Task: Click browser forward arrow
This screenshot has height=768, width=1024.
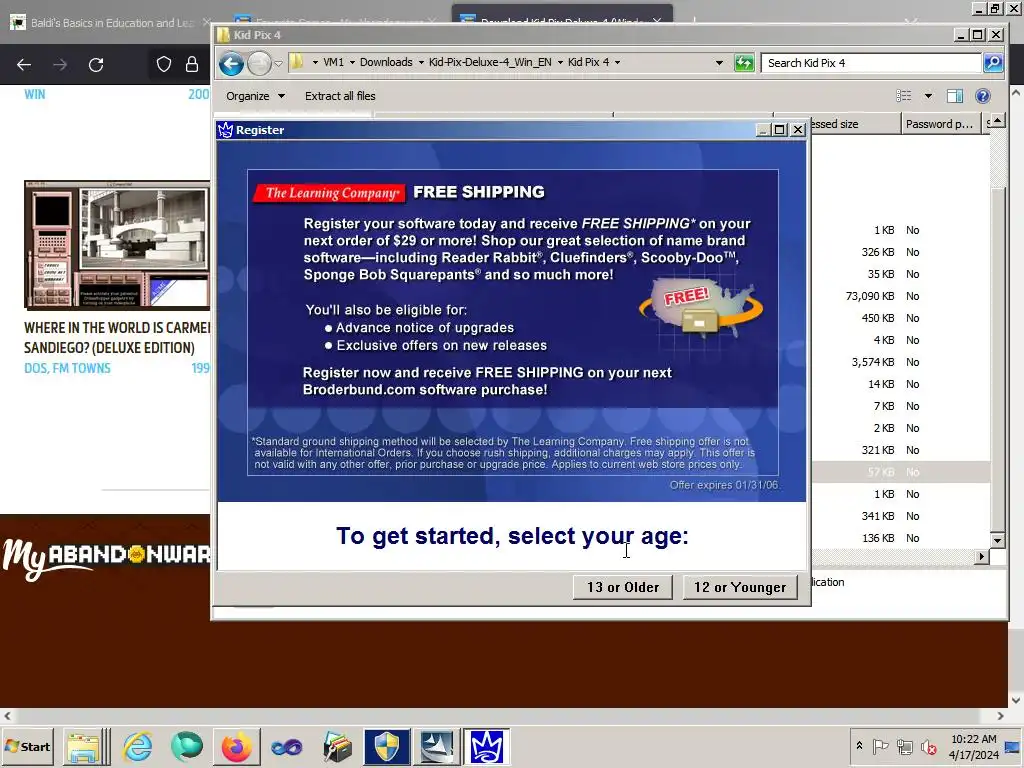Action: point(59,64)
